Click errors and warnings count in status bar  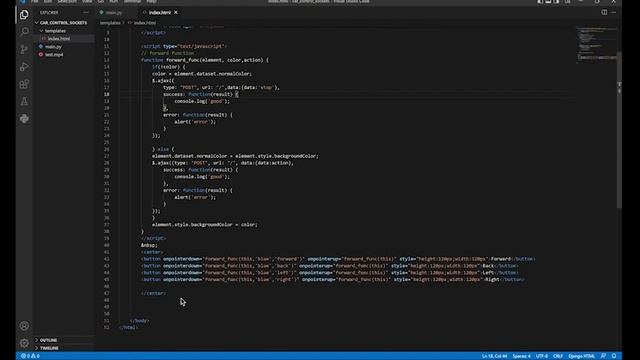[30, 356]
